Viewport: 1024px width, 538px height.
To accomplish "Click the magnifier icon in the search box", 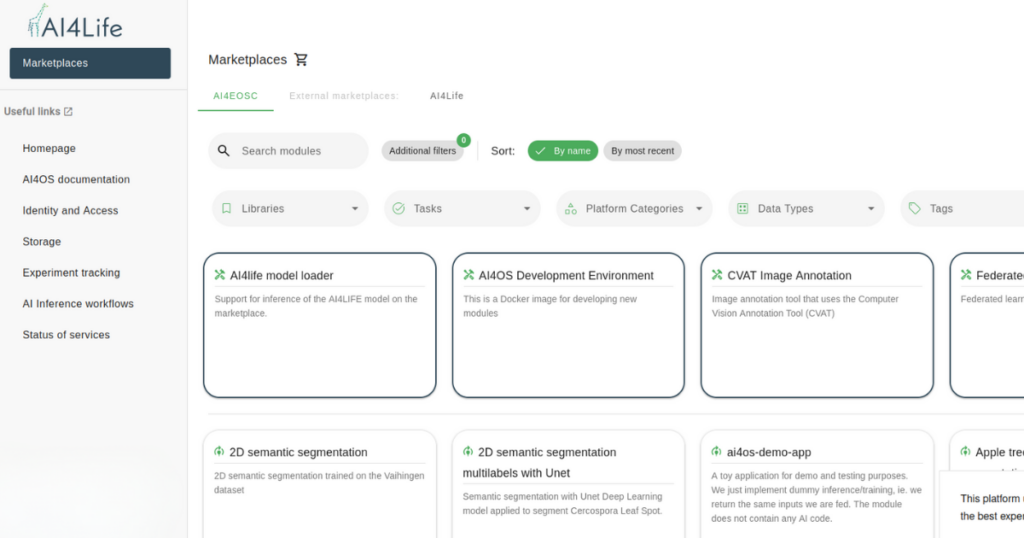I will pos(223,151).
